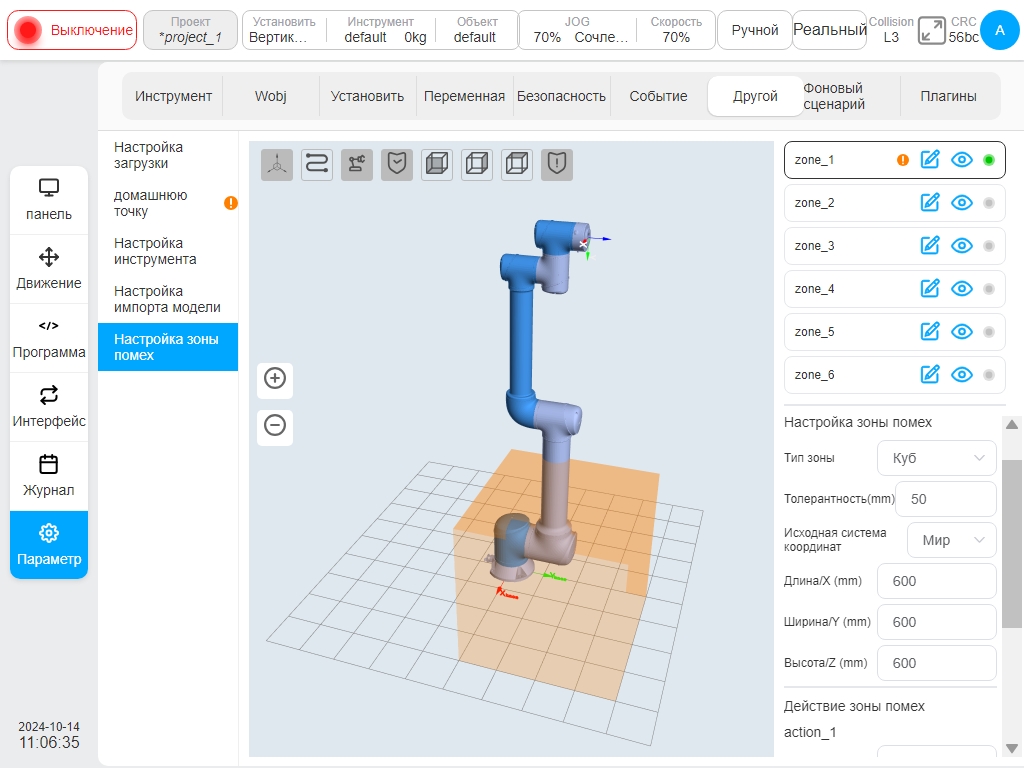The image size is (1024, 768).
Task: Toggle zone_1 visibility eye
Action: (x=962, y=159)
